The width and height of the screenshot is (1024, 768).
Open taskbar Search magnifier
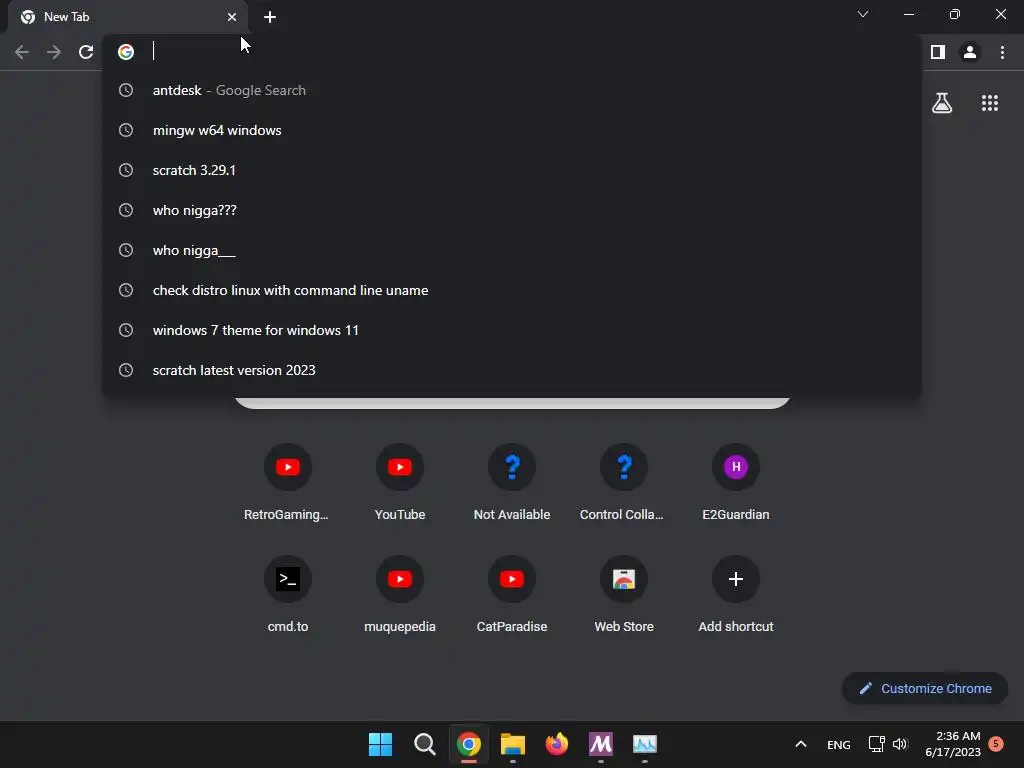(424, 744)
